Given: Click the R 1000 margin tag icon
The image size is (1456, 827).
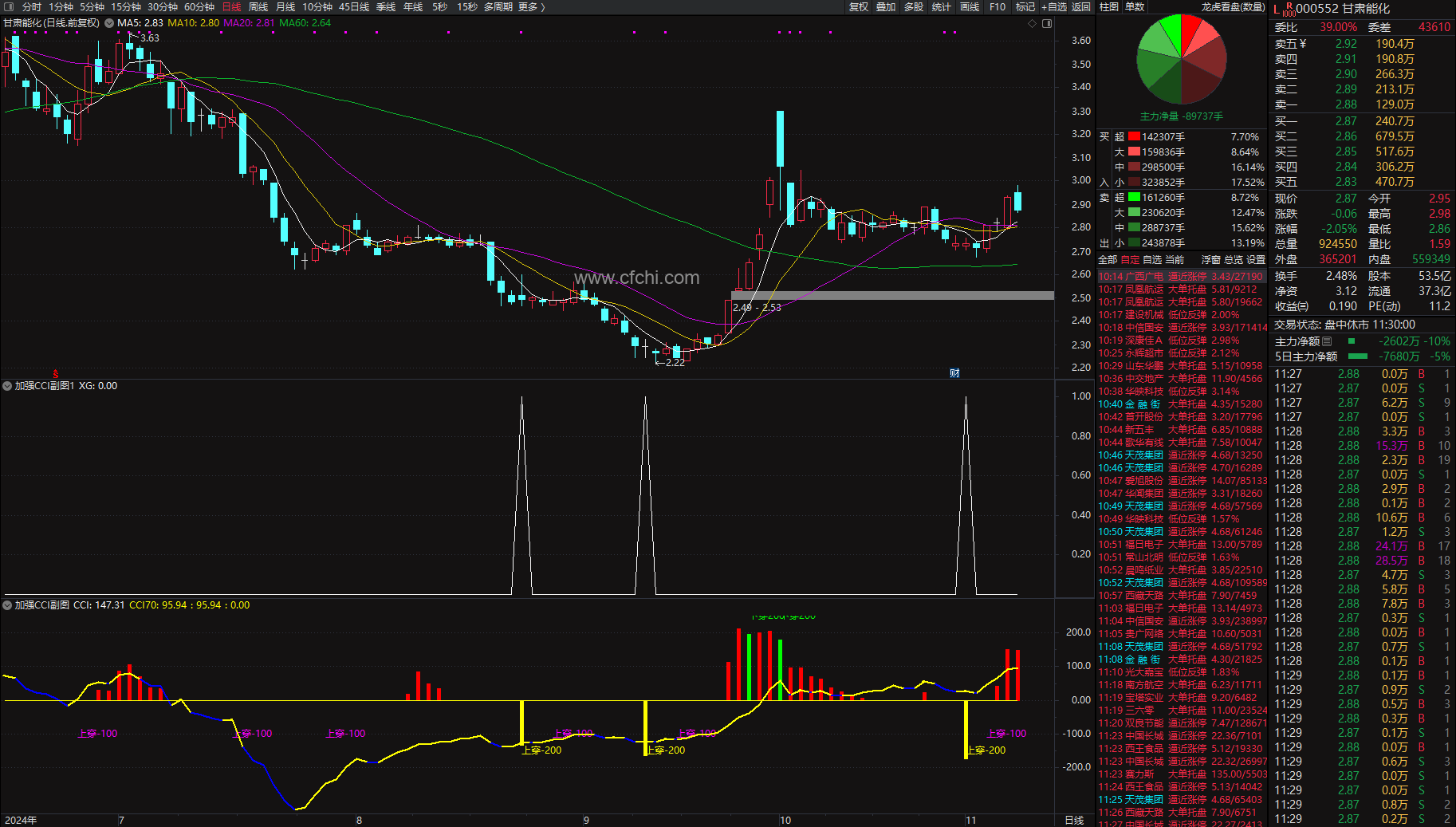Looking at the screenshot, I should (1289, 9).
